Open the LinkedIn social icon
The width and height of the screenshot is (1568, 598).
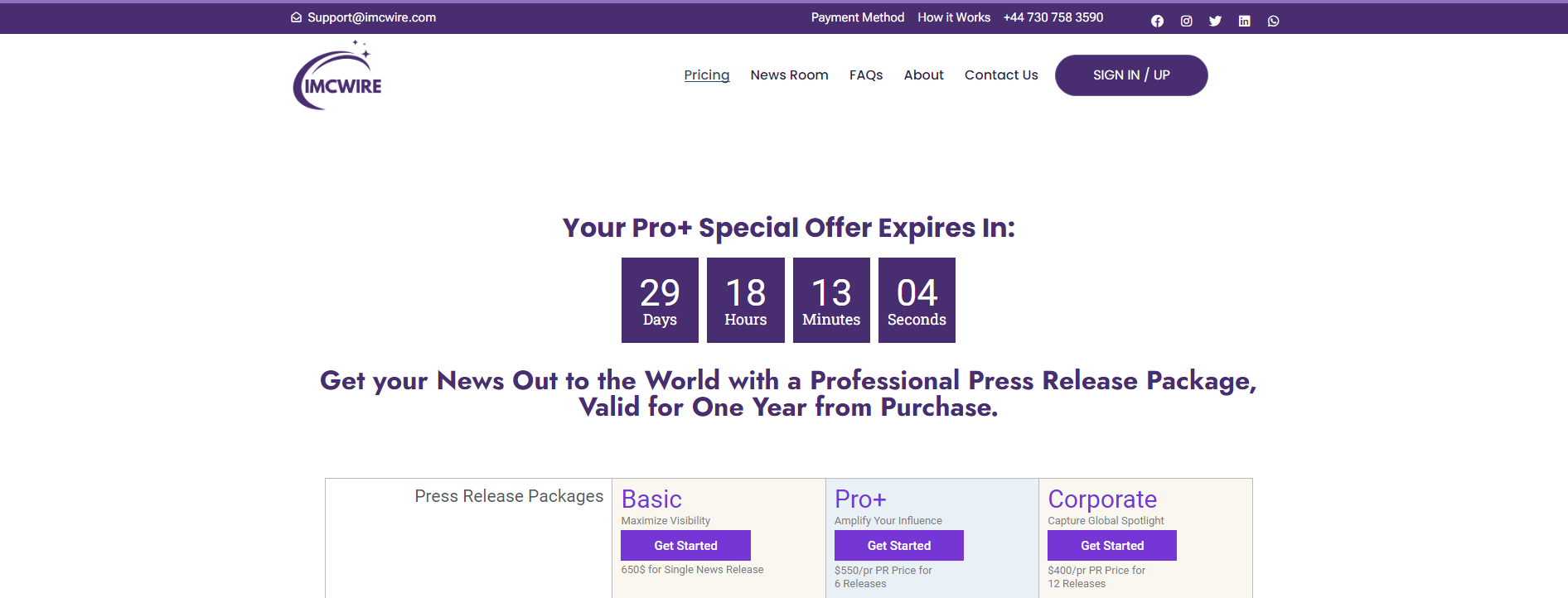1244,21
